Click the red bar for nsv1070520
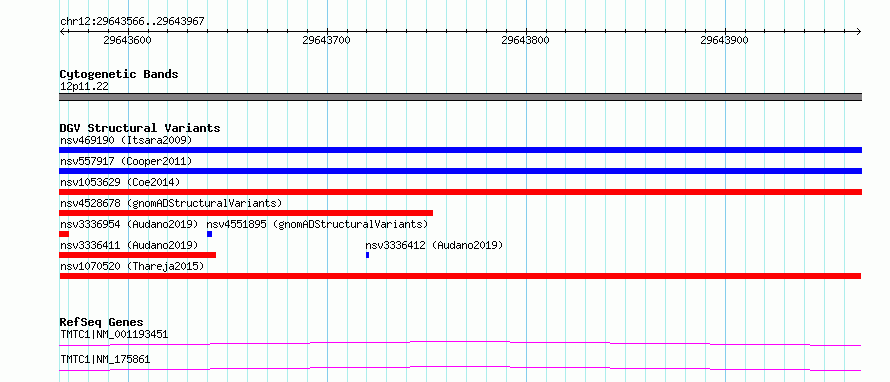This screenshot has width=890, height=382. click(x=460, y=276)
